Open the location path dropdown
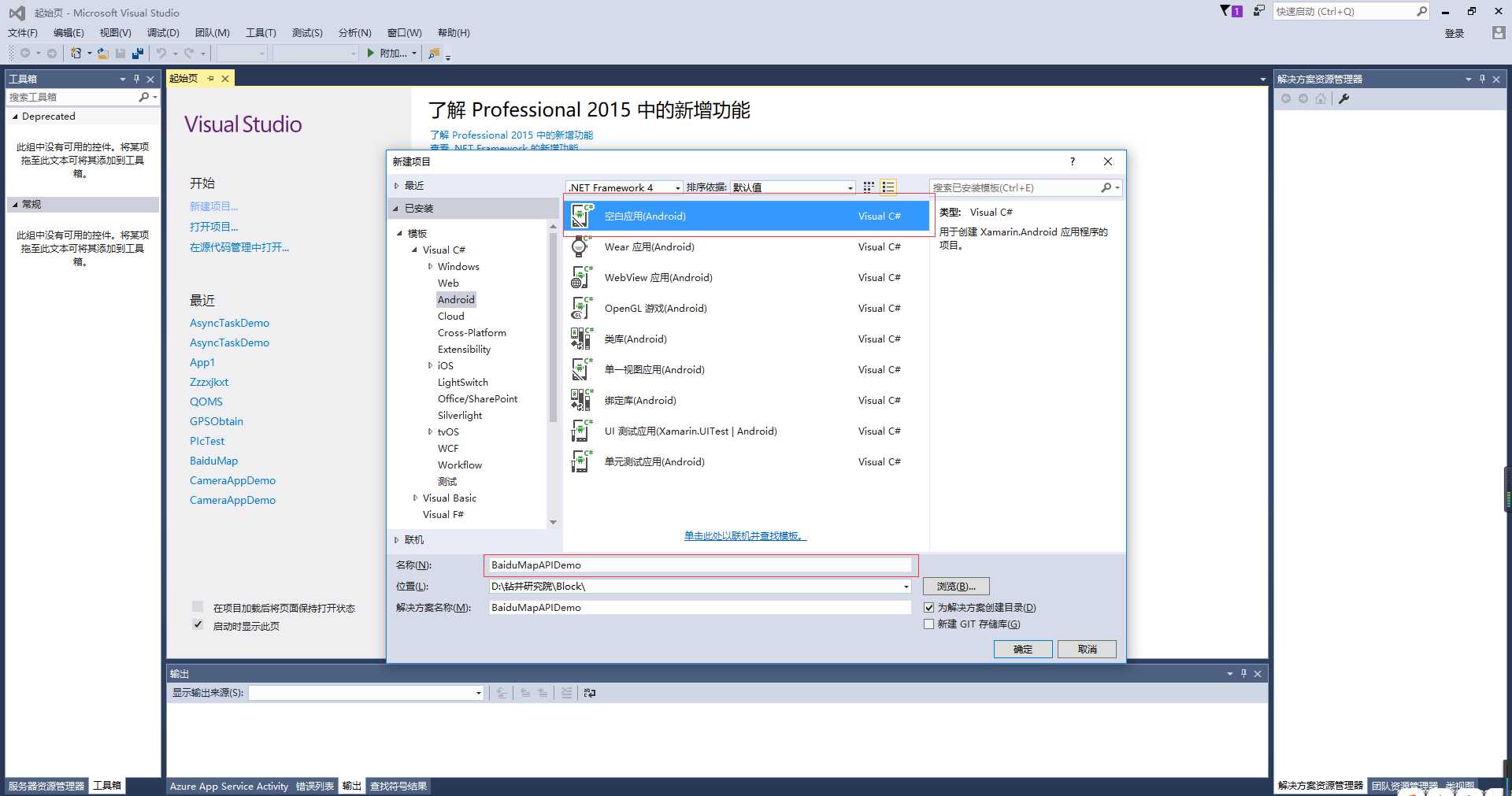This screenshot has height=796, width=1512. click(x=906, y=587)
